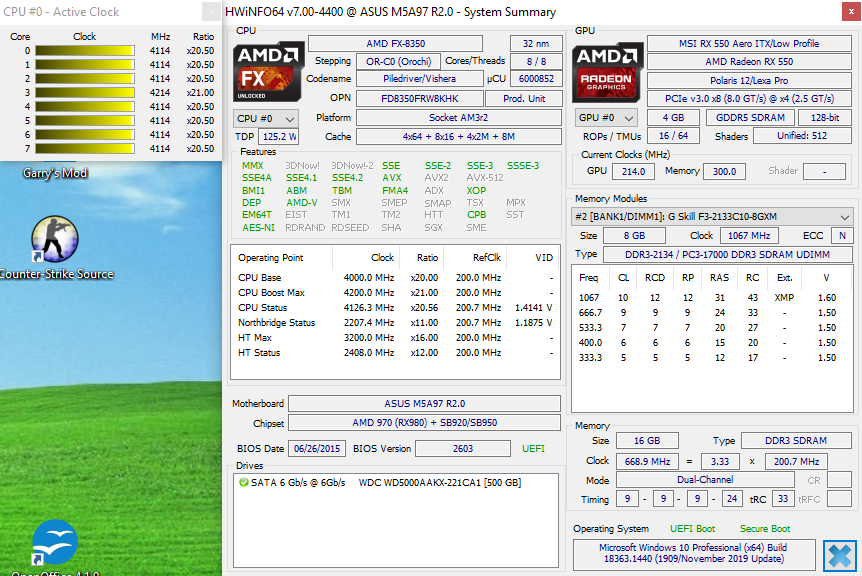
Task: Click the AMD FX-8350 CPU name field
Action: click(395, 43)
